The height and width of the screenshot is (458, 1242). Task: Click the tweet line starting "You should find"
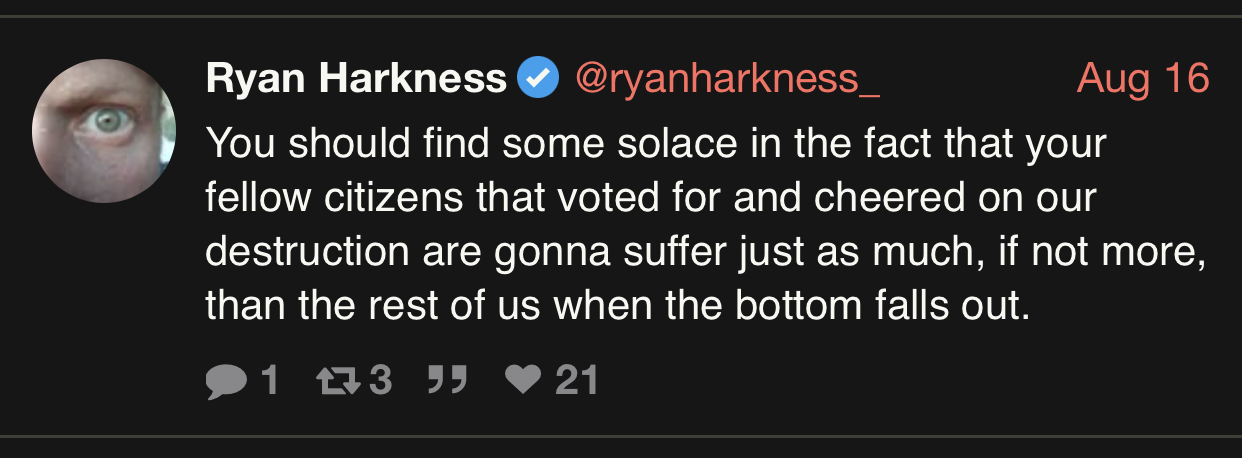[x=655, y=144]
